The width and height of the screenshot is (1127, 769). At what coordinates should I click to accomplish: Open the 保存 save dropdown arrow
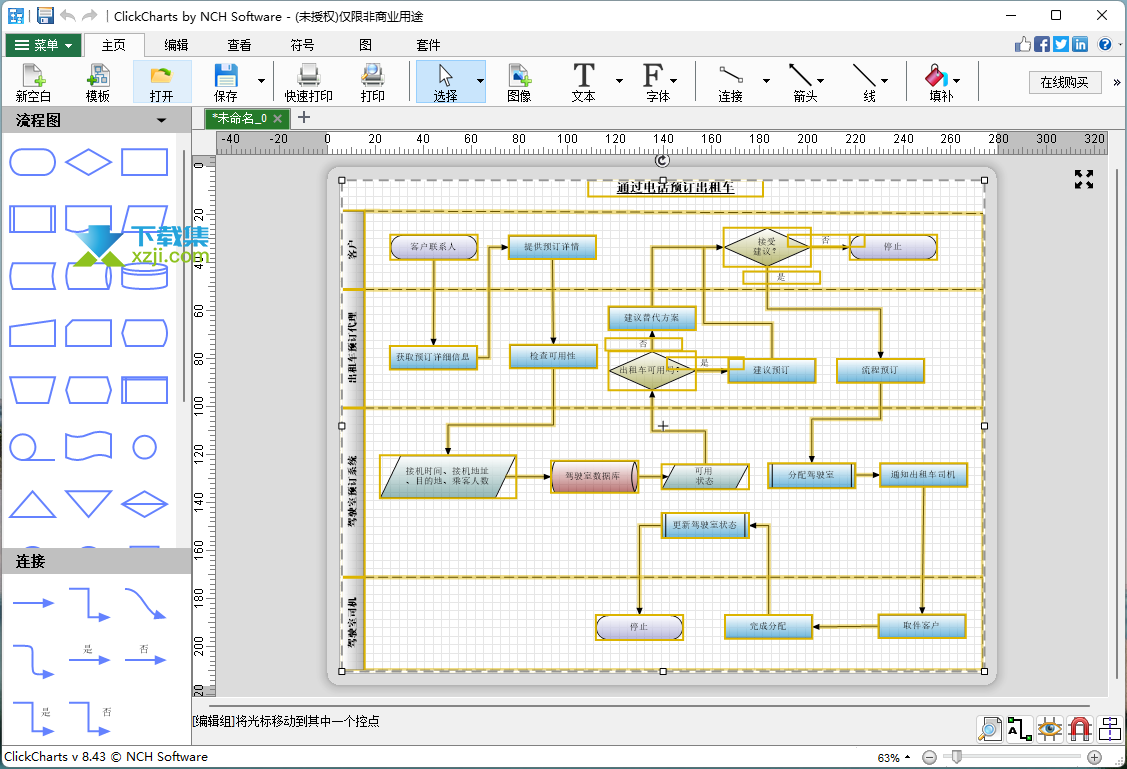point(261,81)
